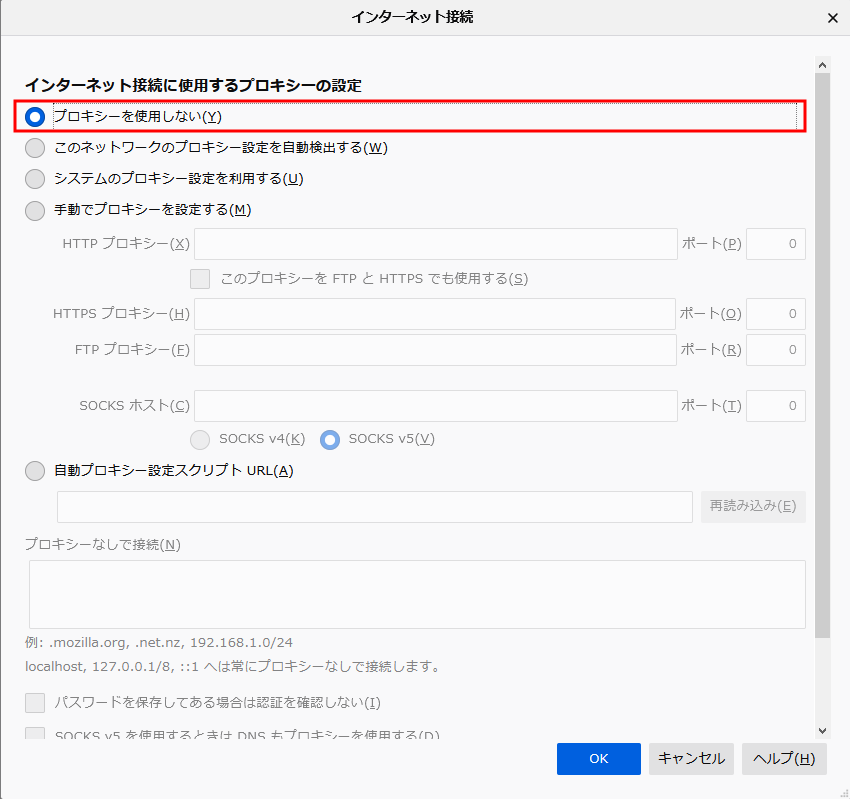Click the SOCKS ホスト input field
This screenshot has width=850, height=799.
(x=436, y=406)
